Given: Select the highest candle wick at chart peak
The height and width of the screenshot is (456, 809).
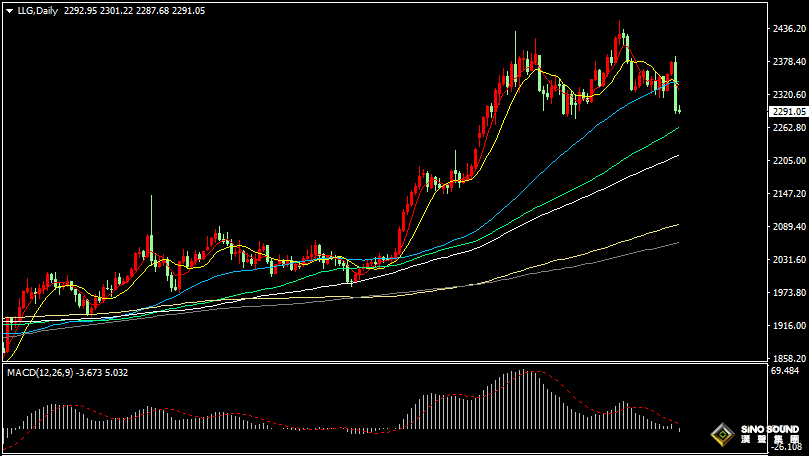Looking at the screenshot, I should click(x=620, y=25).
